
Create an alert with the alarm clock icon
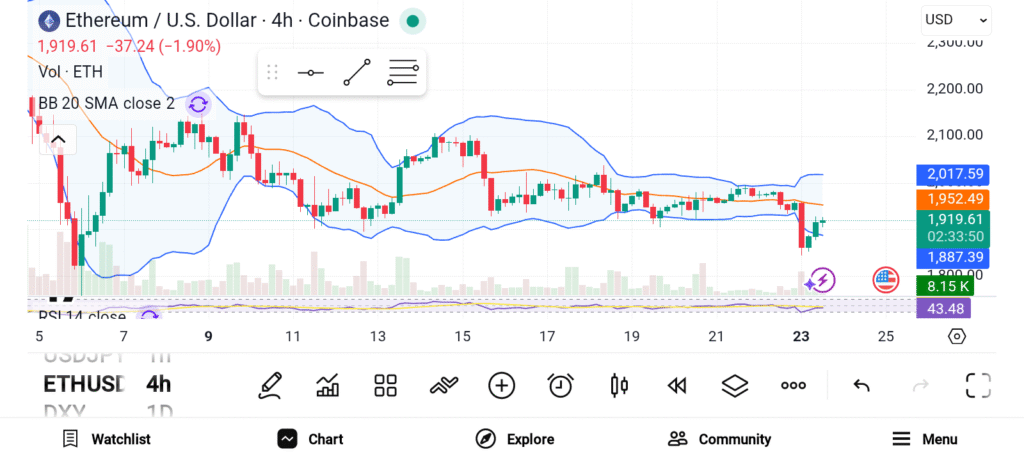pyautogui.click(x=560, y=385)
